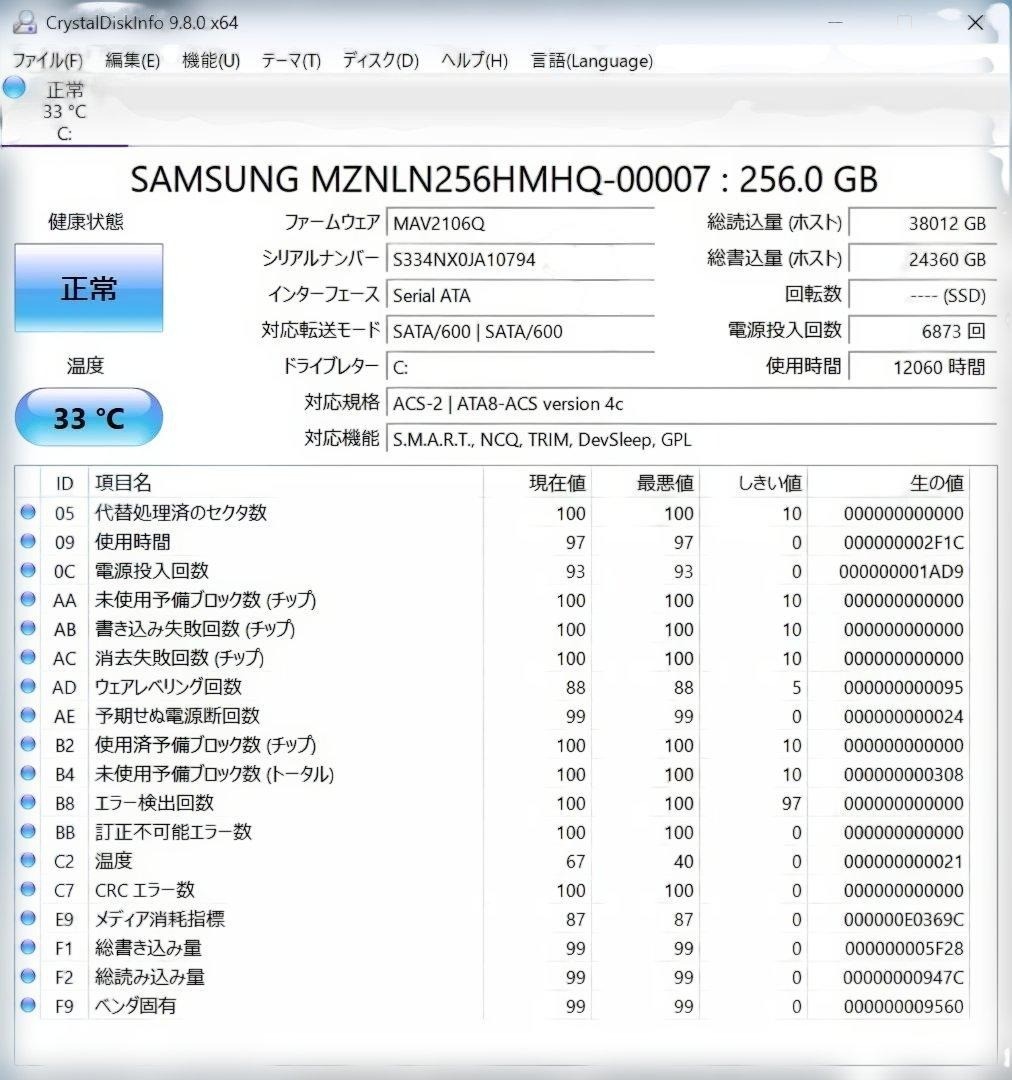This screenshot has height=1080, width=1012.
Task: Click the features field S.M.A.R.T., NCQ, TRIM
Action: pos(692,439)
